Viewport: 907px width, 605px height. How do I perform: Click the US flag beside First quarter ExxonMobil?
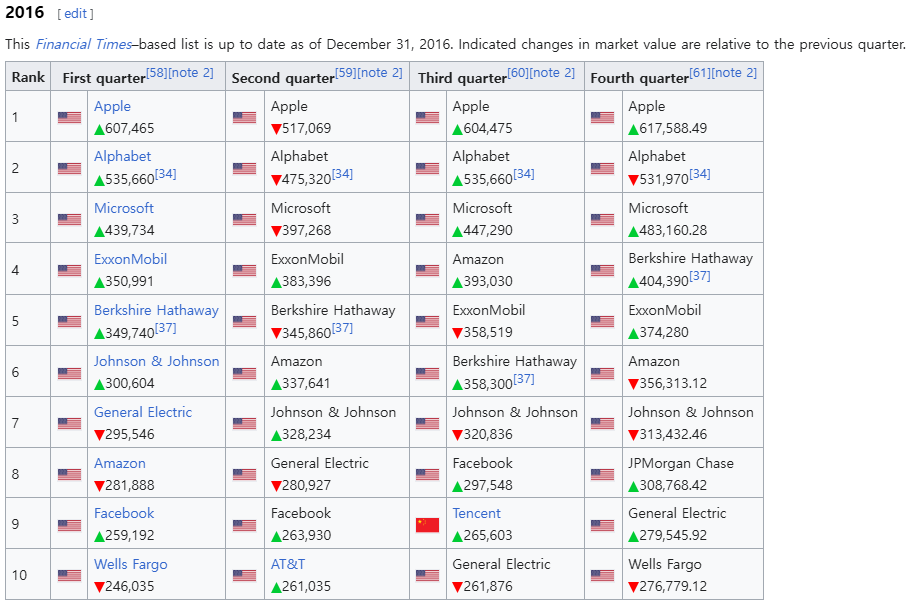[x=69, y=270]
